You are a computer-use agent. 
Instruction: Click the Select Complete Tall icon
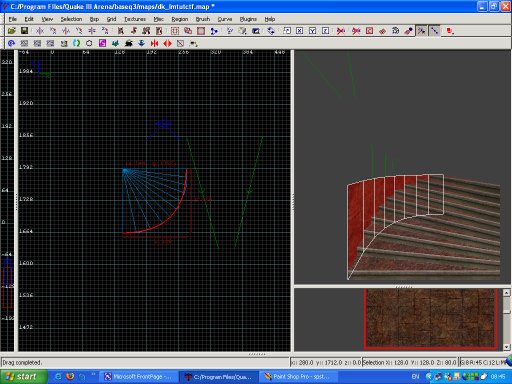pyautogui.click(x=120, y=31)
